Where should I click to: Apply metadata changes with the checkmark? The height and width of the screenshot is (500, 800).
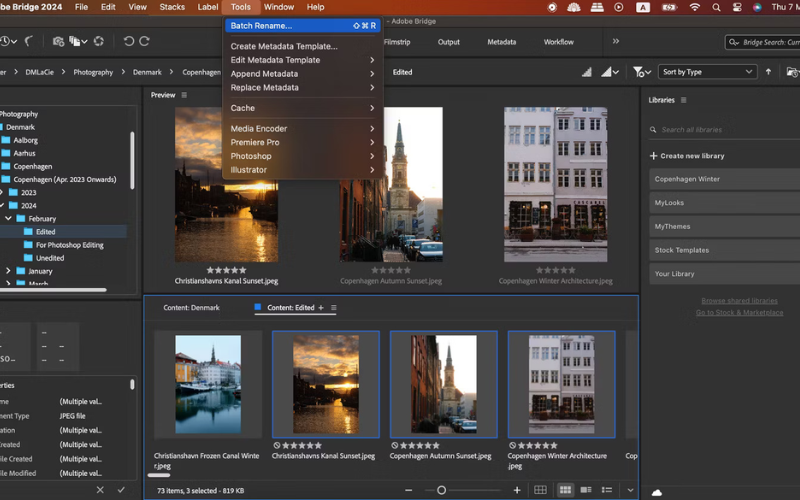(121, 490)
